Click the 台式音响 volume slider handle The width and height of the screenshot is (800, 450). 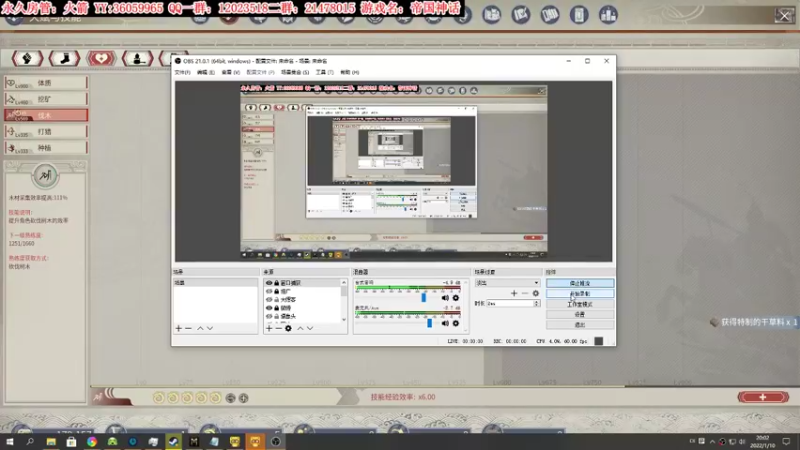(x=423, y=297)
